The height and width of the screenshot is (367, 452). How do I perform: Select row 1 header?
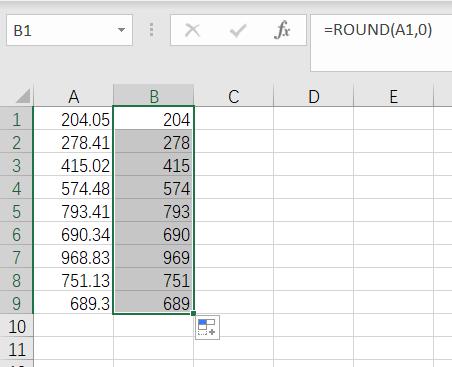(x=16, y=119)
